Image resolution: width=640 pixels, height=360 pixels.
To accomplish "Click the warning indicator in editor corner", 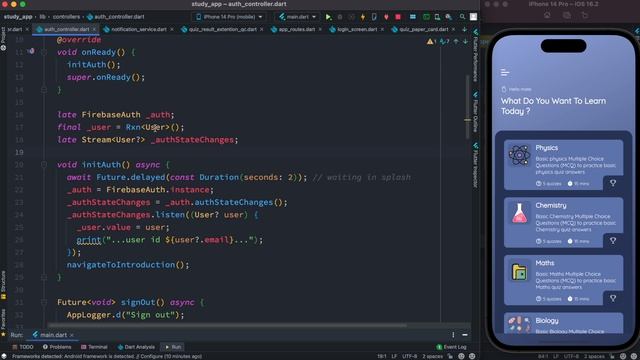I will coord(431,41).
